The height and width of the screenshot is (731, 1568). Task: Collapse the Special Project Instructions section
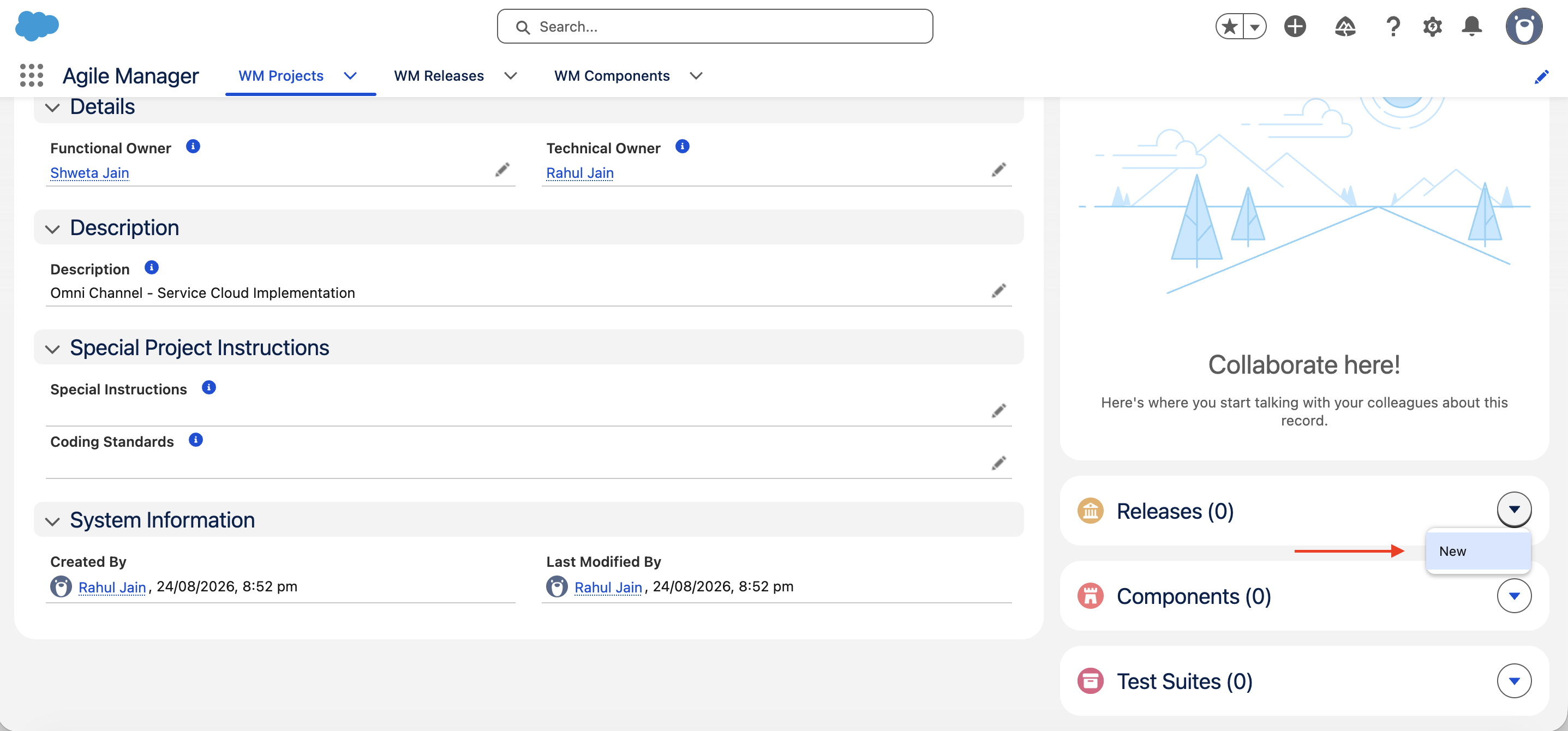coord(52,349)
